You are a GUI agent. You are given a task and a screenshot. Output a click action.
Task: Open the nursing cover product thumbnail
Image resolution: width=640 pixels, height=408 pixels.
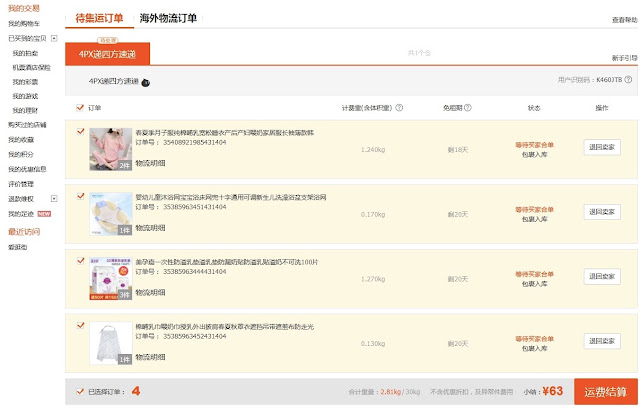click(x=111, y=343)
